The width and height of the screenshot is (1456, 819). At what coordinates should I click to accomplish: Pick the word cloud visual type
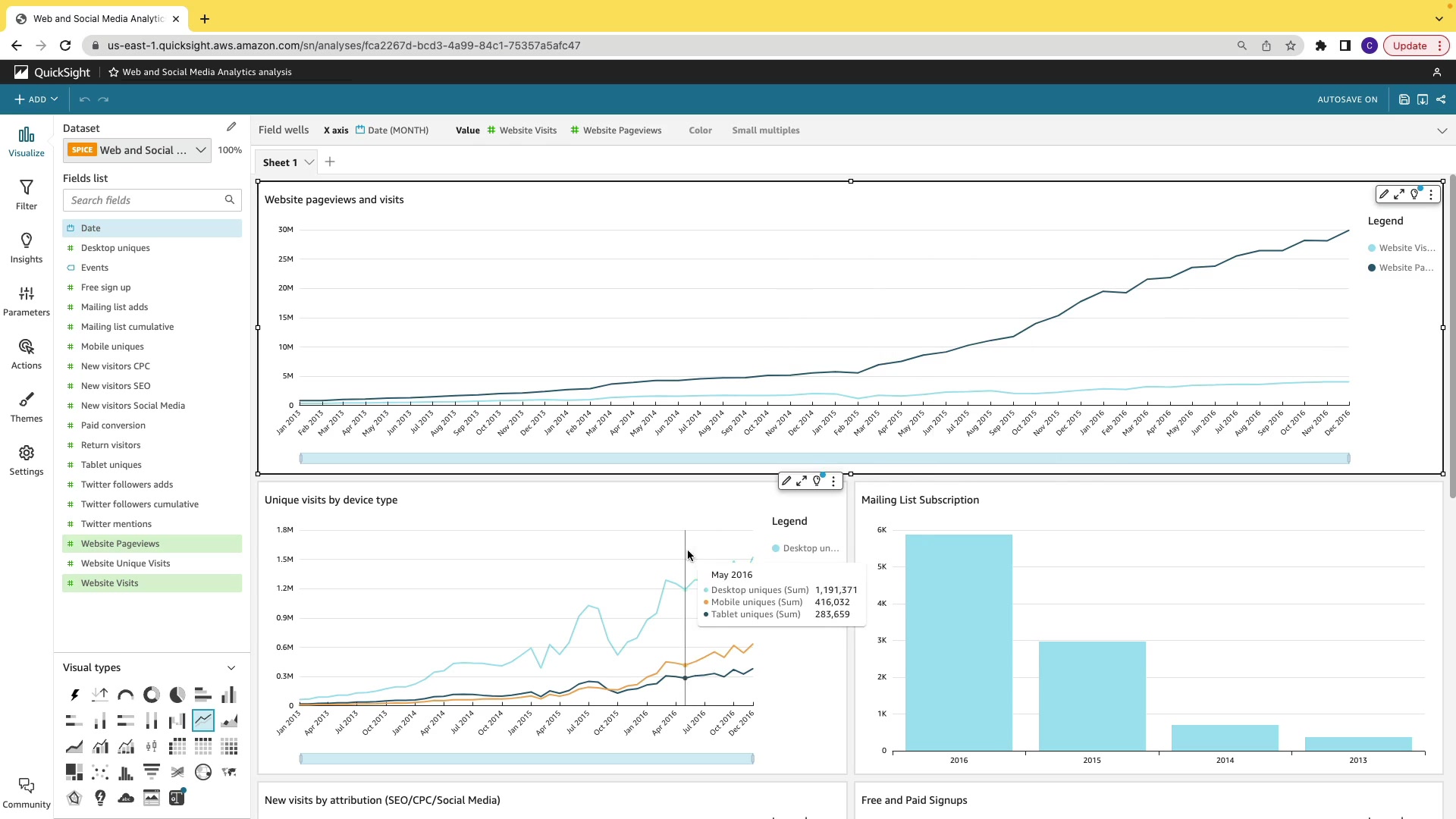[x=126, y=798]
